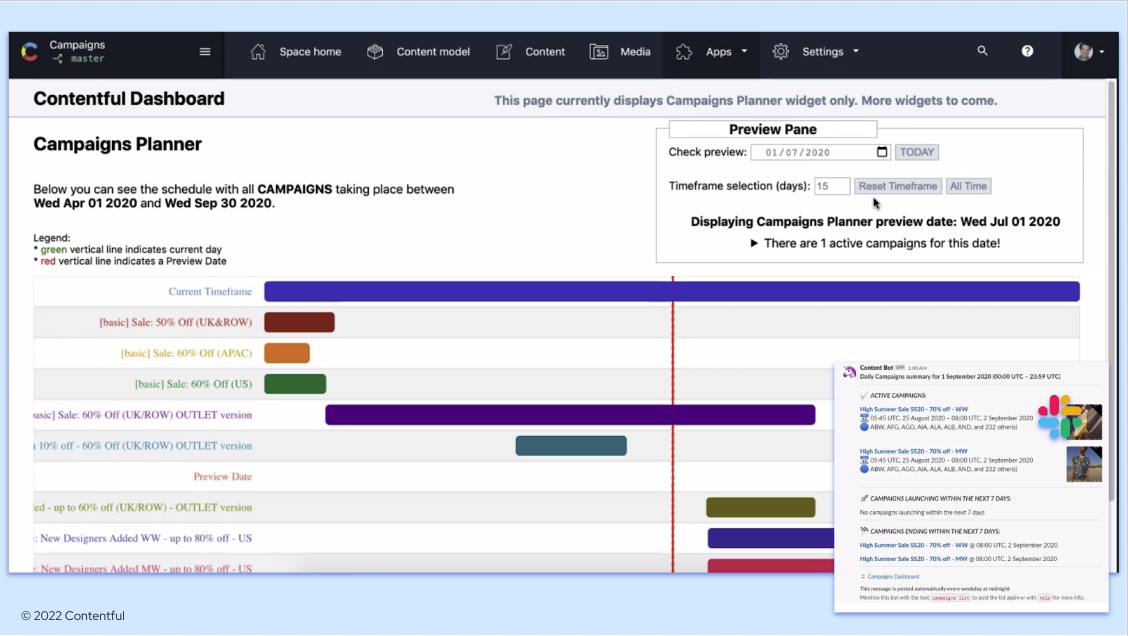
Task: Open the Media section
Action: (x=635, y=52)
